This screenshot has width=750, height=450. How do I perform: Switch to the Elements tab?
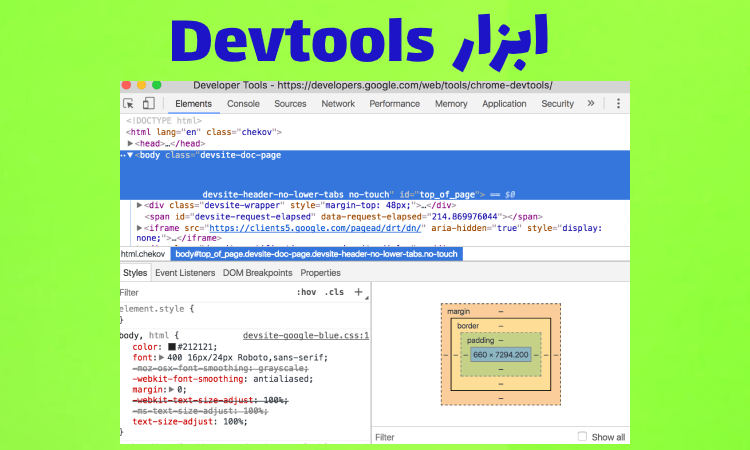[193, 104]
